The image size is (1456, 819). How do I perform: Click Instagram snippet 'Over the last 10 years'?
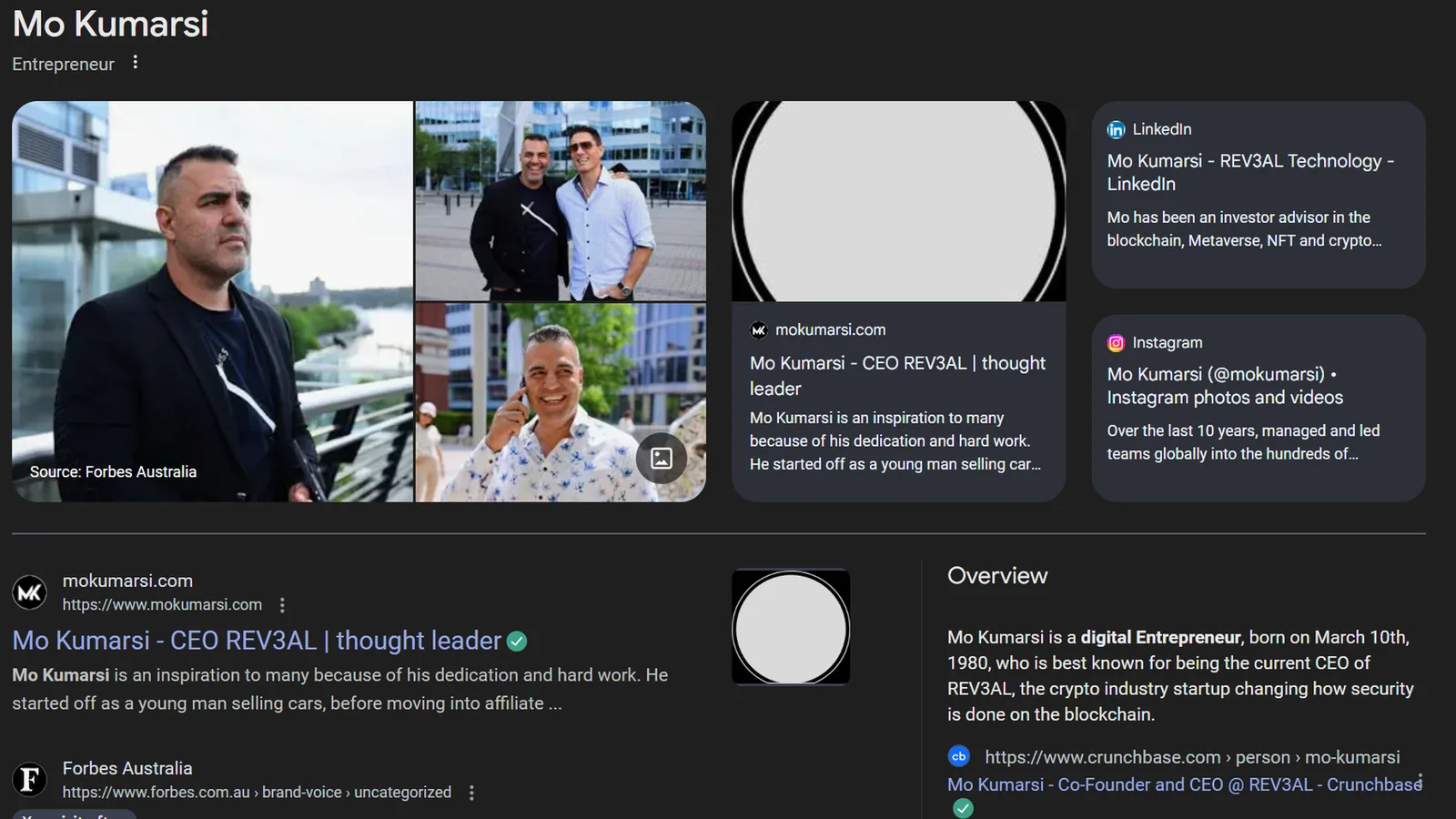[1243, 442]
